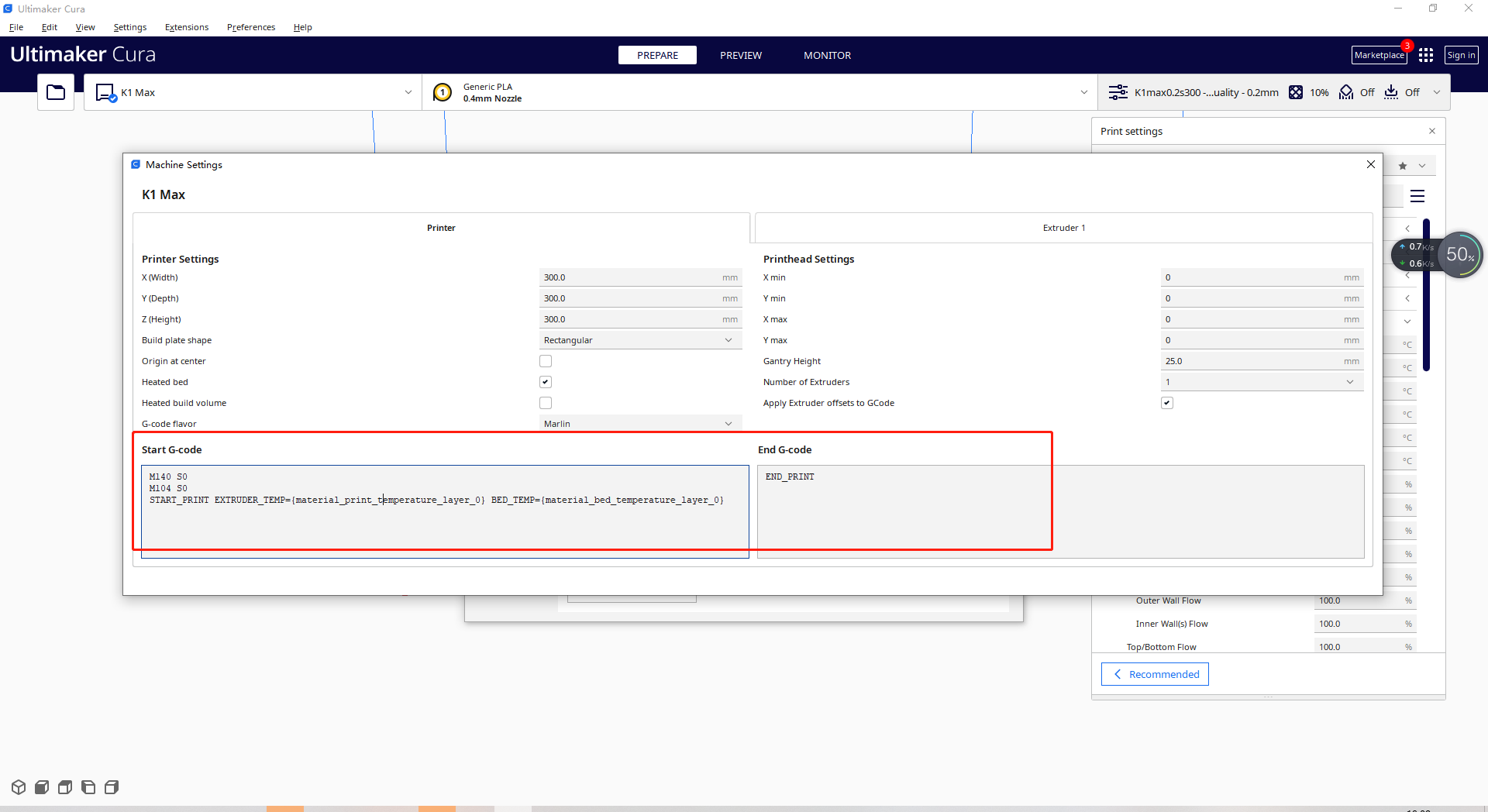Click the X min input field
The image size is (1488, 812).
(1262, 277)
